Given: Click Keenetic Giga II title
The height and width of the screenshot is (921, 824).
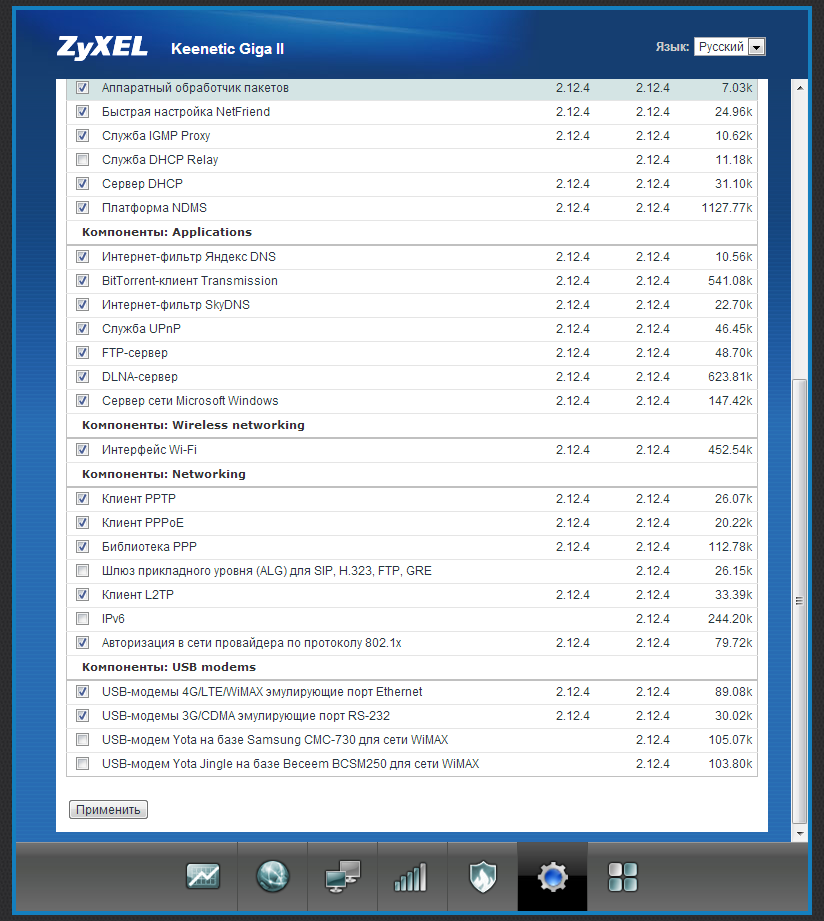Looking at the screenshot, I should pyautogui.click(x=227, y=49).
